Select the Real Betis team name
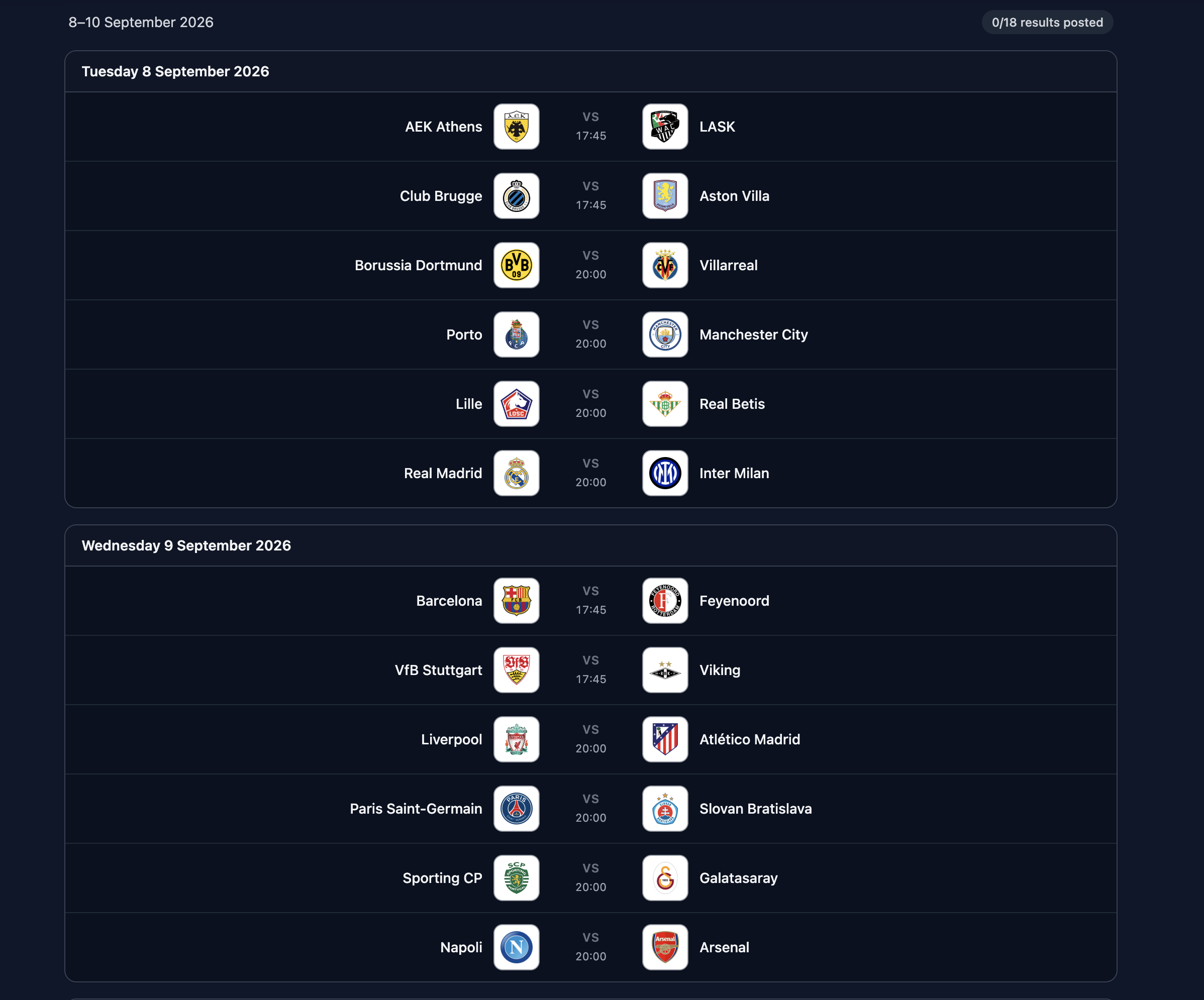This screenshot has height=1000, width=1204. point(732,404)
